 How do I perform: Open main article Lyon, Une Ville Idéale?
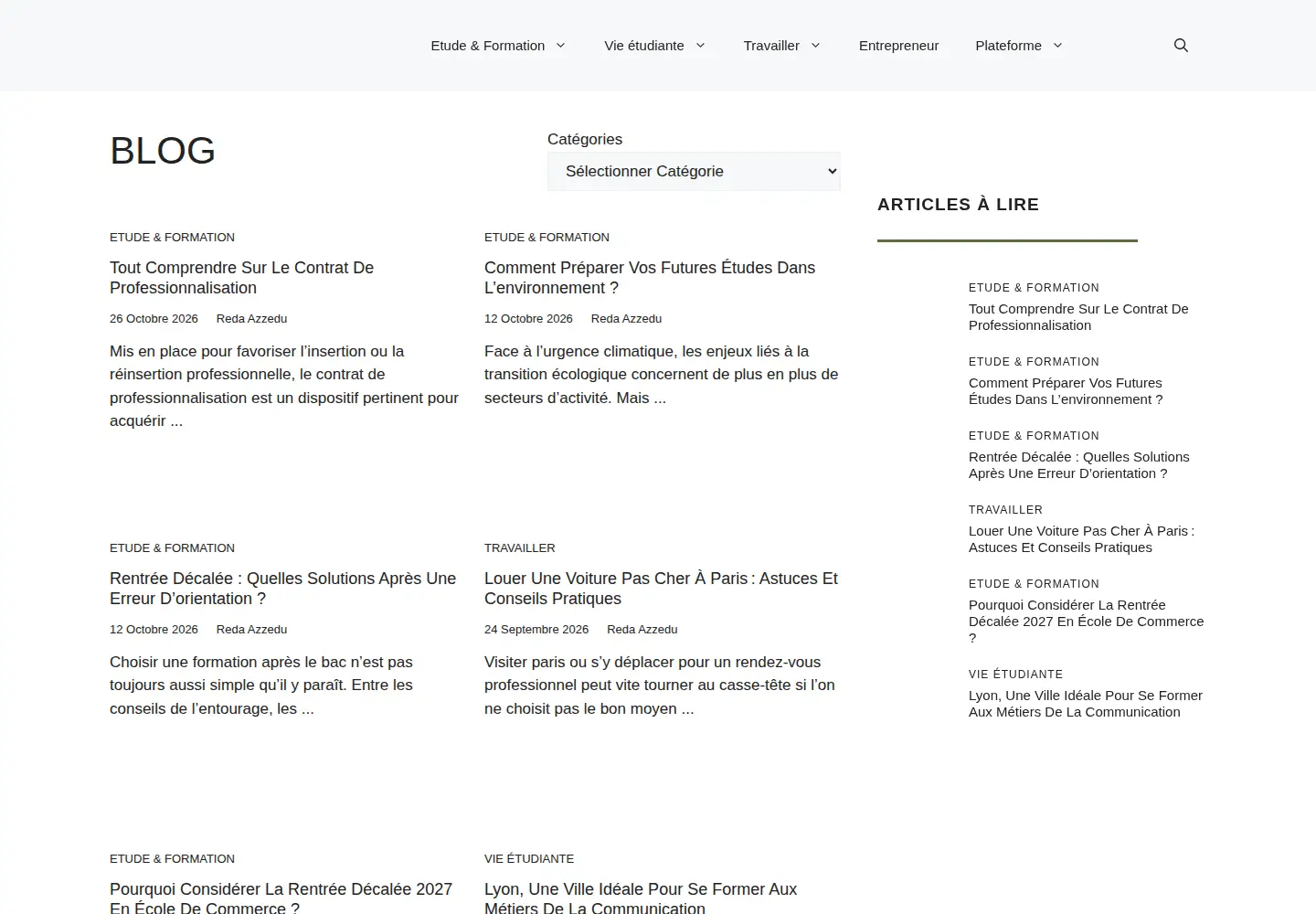point(641,898)
